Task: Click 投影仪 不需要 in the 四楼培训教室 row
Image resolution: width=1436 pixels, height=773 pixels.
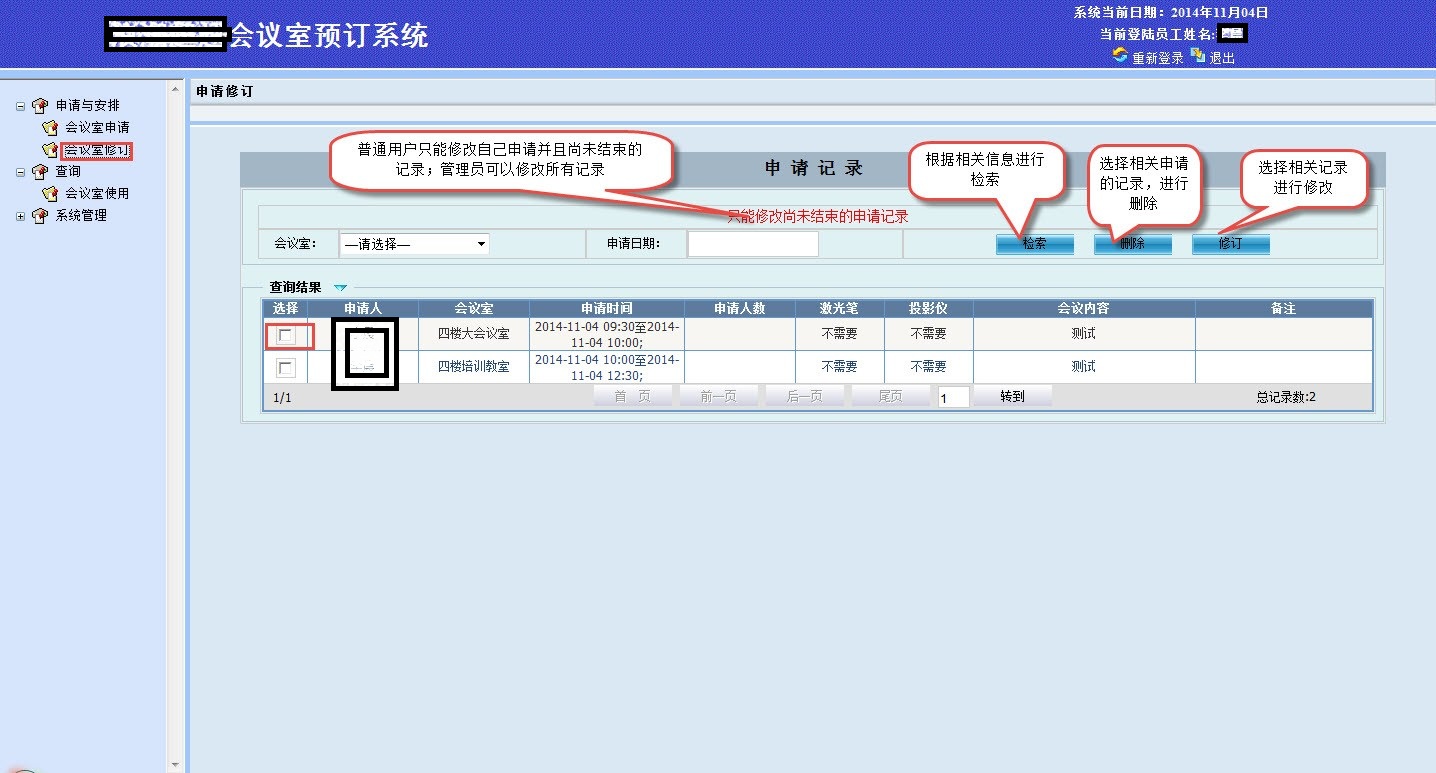Action: pyautogui.click(x=929, y=367)
